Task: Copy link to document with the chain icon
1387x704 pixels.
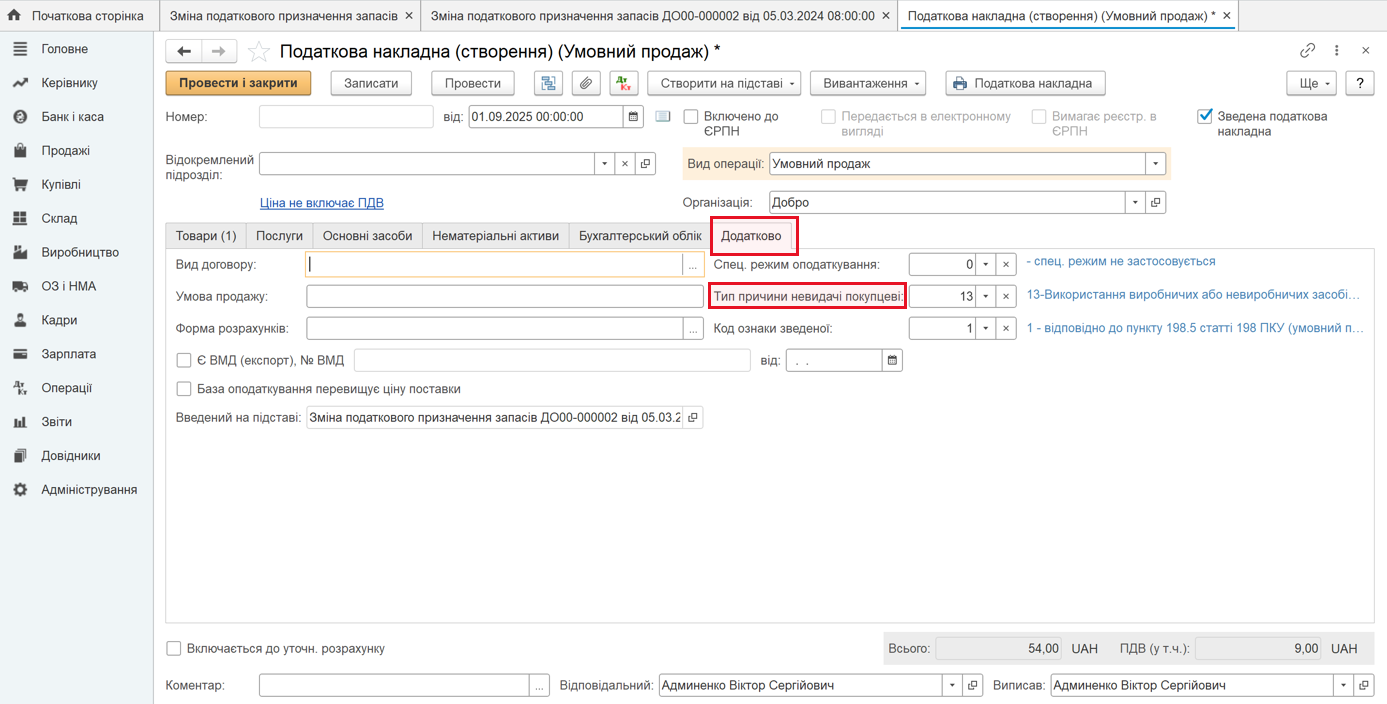Action: click(x=1308, y=50)
